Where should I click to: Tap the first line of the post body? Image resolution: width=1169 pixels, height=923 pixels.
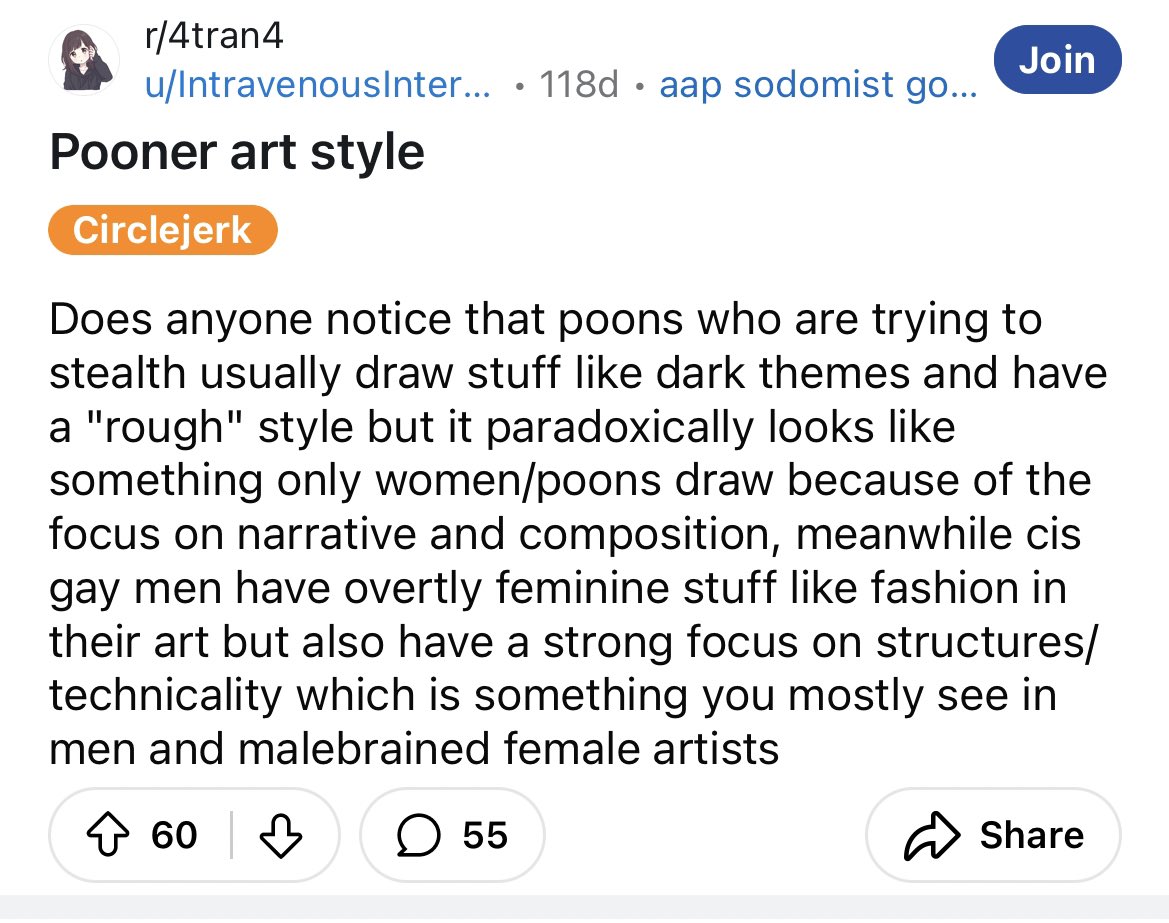coord(545,320)
